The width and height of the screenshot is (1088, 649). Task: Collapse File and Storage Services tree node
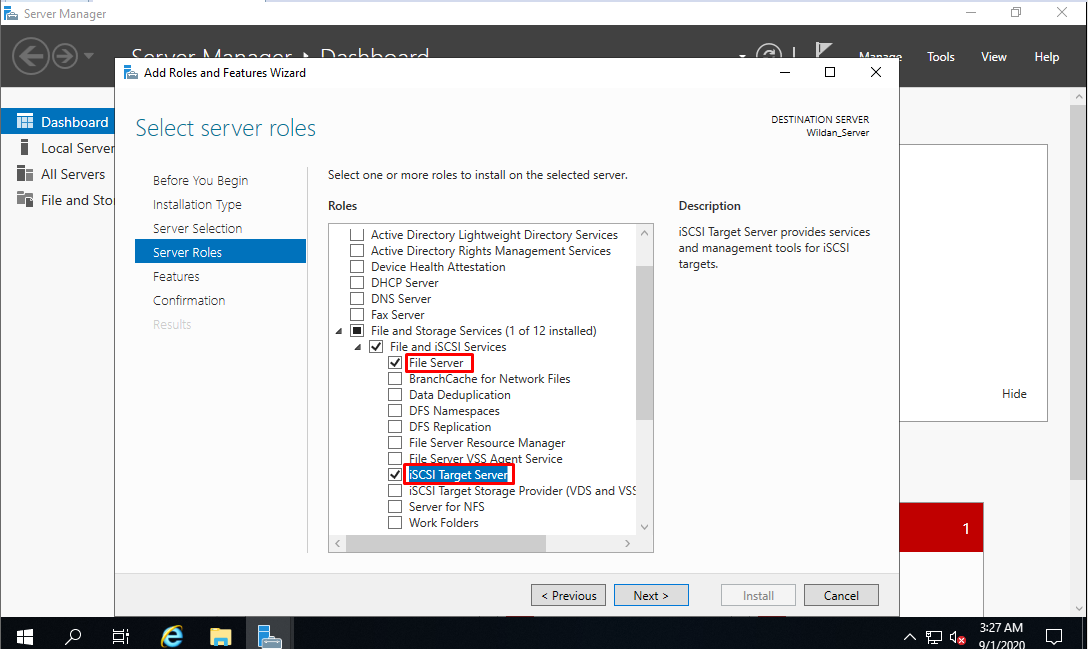tap(339, 331)
